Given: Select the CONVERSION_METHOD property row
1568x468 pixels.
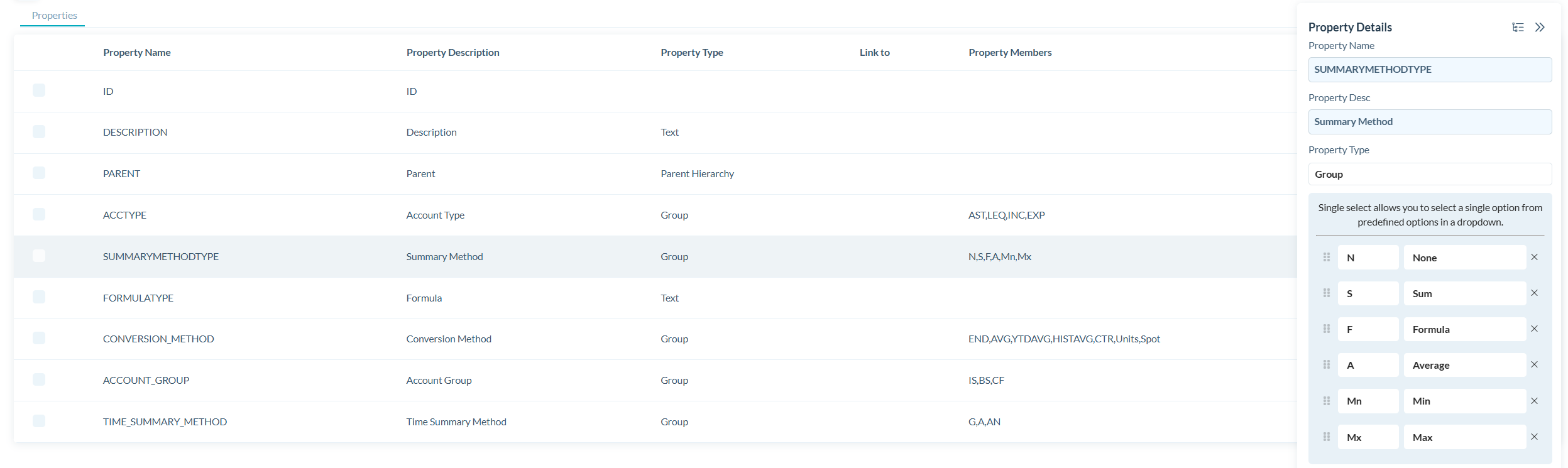Looking at the screenshot, I should 158,339.
